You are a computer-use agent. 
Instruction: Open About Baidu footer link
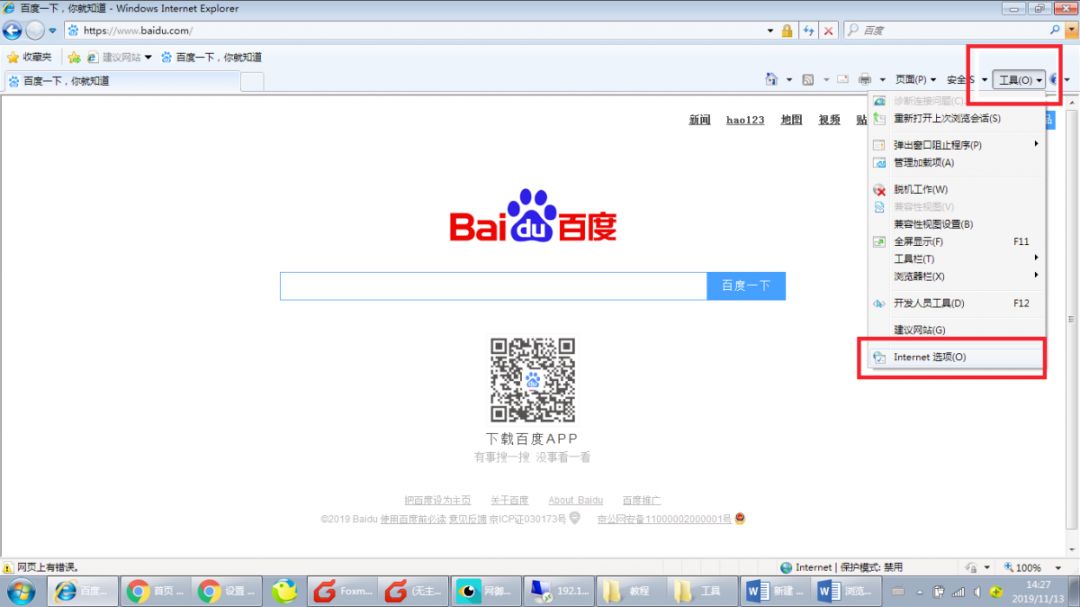pos(575,500)
